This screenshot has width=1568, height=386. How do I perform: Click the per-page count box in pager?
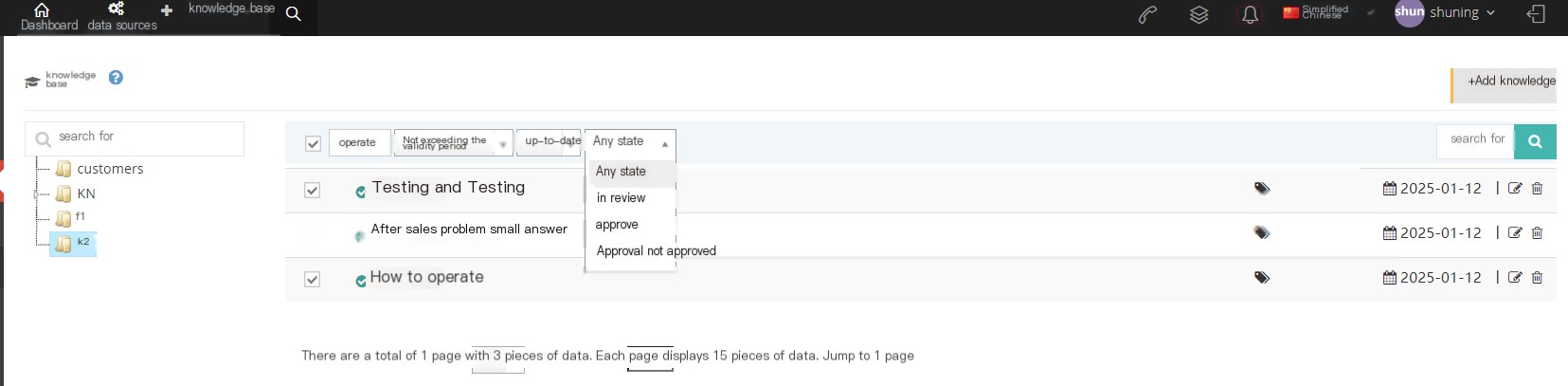coord(497,359)
